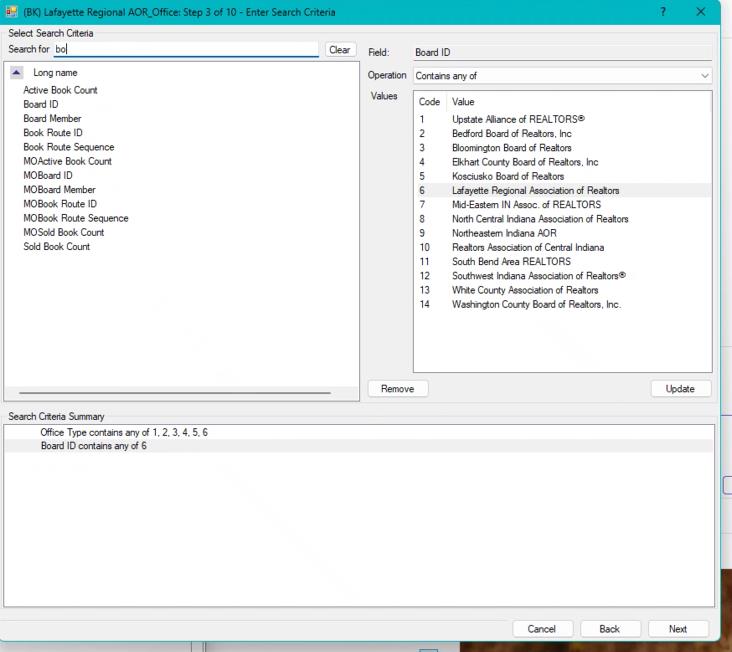Open the Operation dropdown
This screenshot has height=652, width=732.
tap(562, 76)
